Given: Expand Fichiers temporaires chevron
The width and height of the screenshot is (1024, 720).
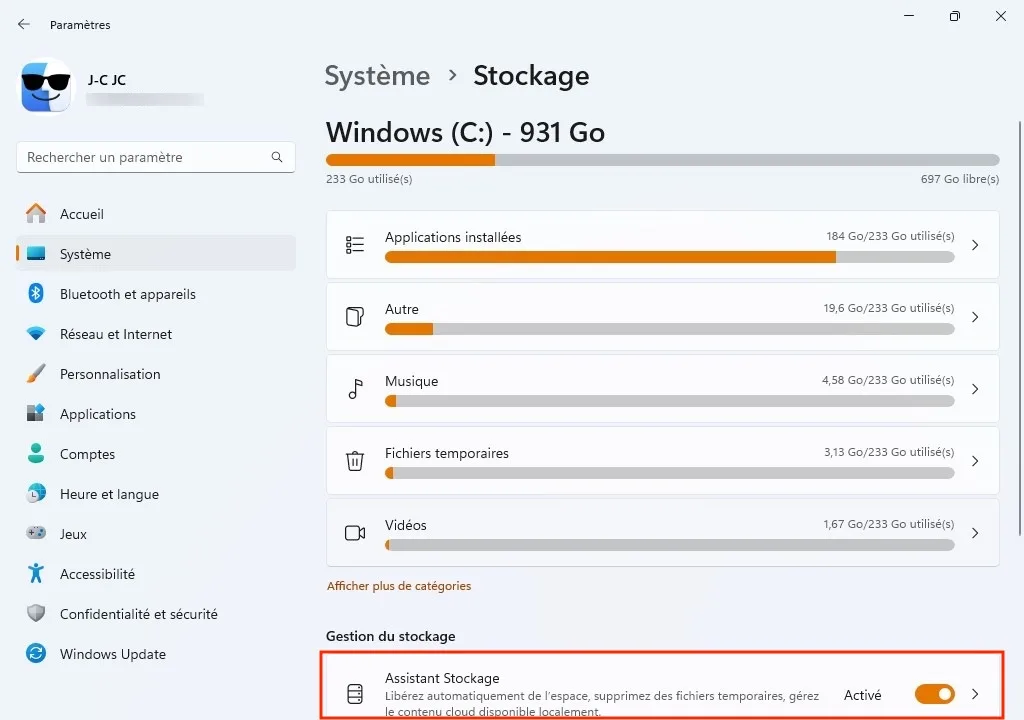Looking at the screenshot, I should tap(975, 461).
